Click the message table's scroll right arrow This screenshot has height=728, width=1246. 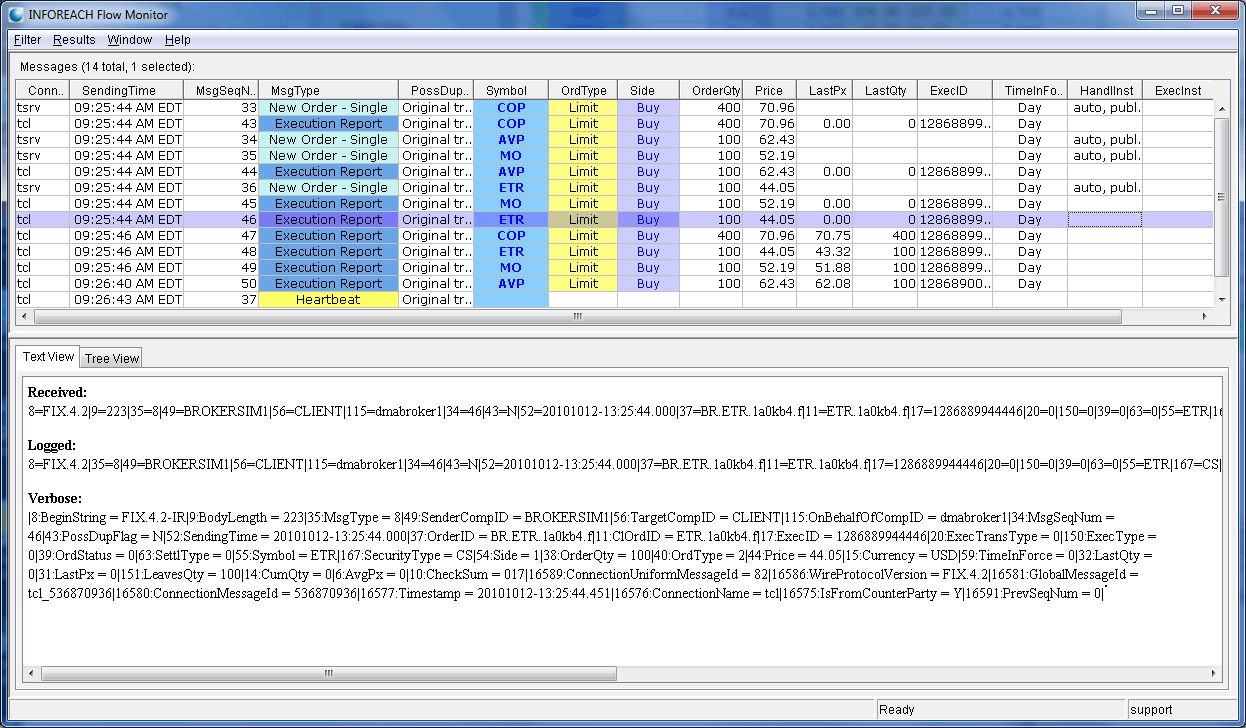(x=1205, y=317)
